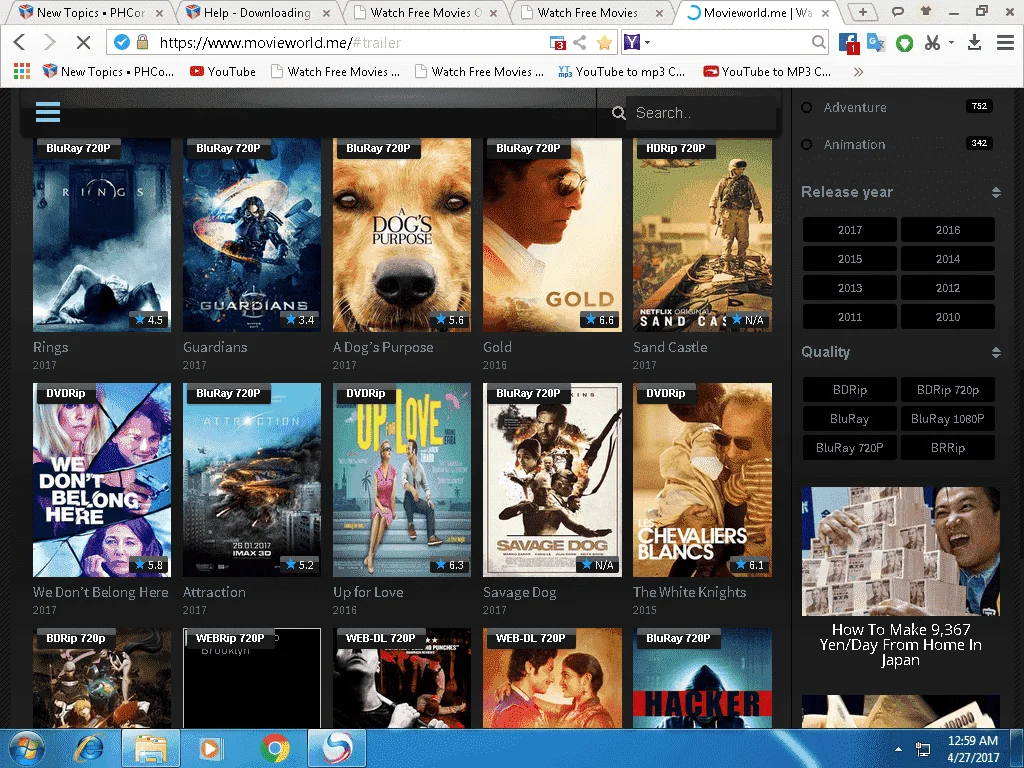Switch to the third Watch Free Movies tab
Image resolution: width=1024 pixels, height=768 pixels.
[424, 12]
